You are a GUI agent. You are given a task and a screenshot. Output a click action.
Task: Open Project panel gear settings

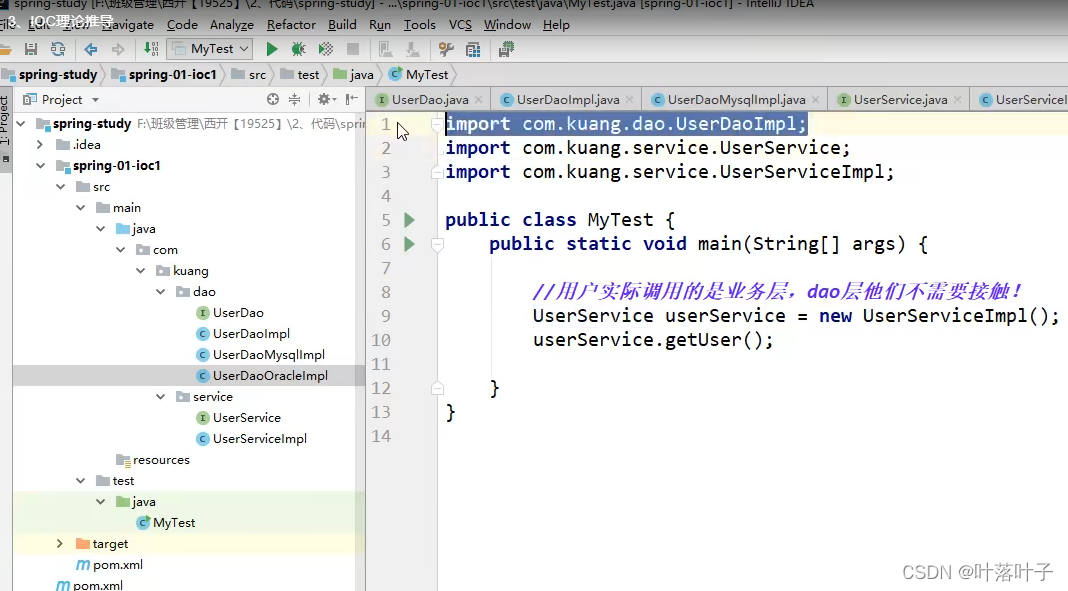326,99
